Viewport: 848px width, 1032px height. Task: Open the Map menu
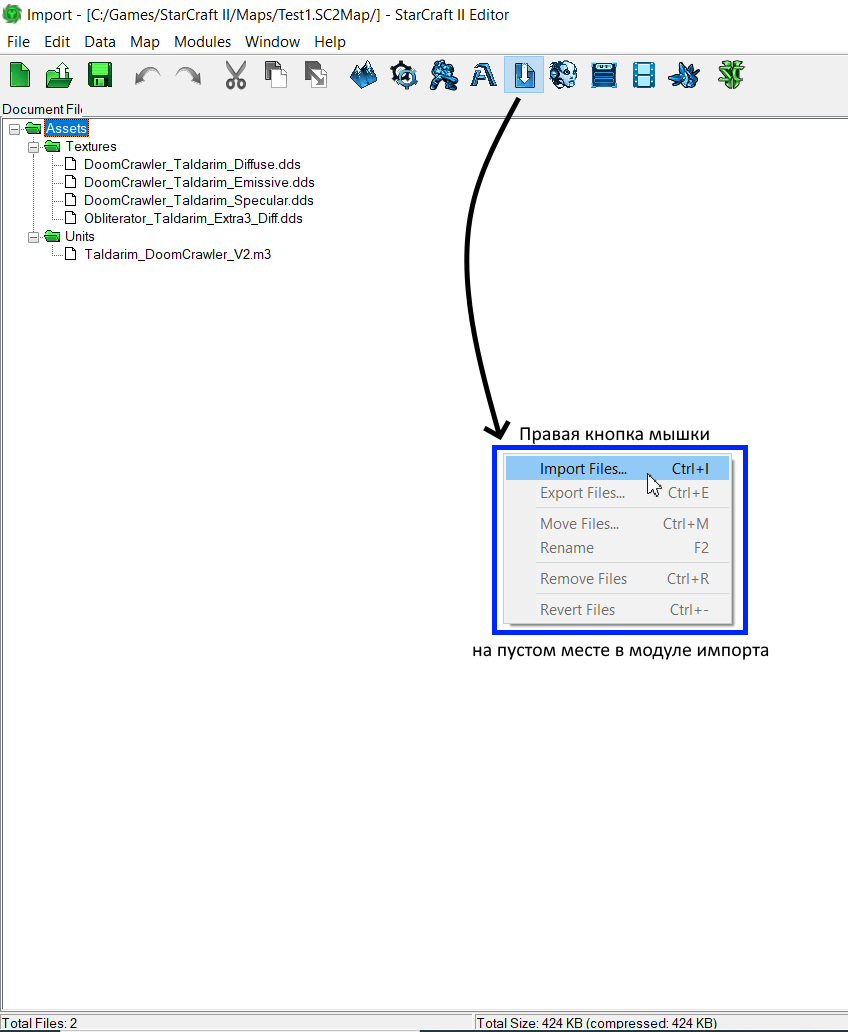[x=145, y=41]
